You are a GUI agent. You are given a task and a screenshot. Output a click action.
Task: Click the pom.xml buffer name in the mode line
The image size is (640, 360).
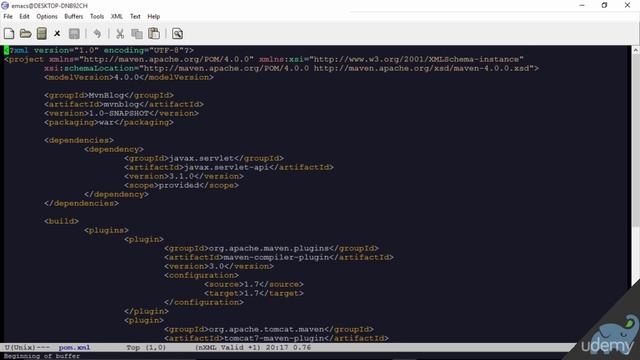tap(74, 347)
